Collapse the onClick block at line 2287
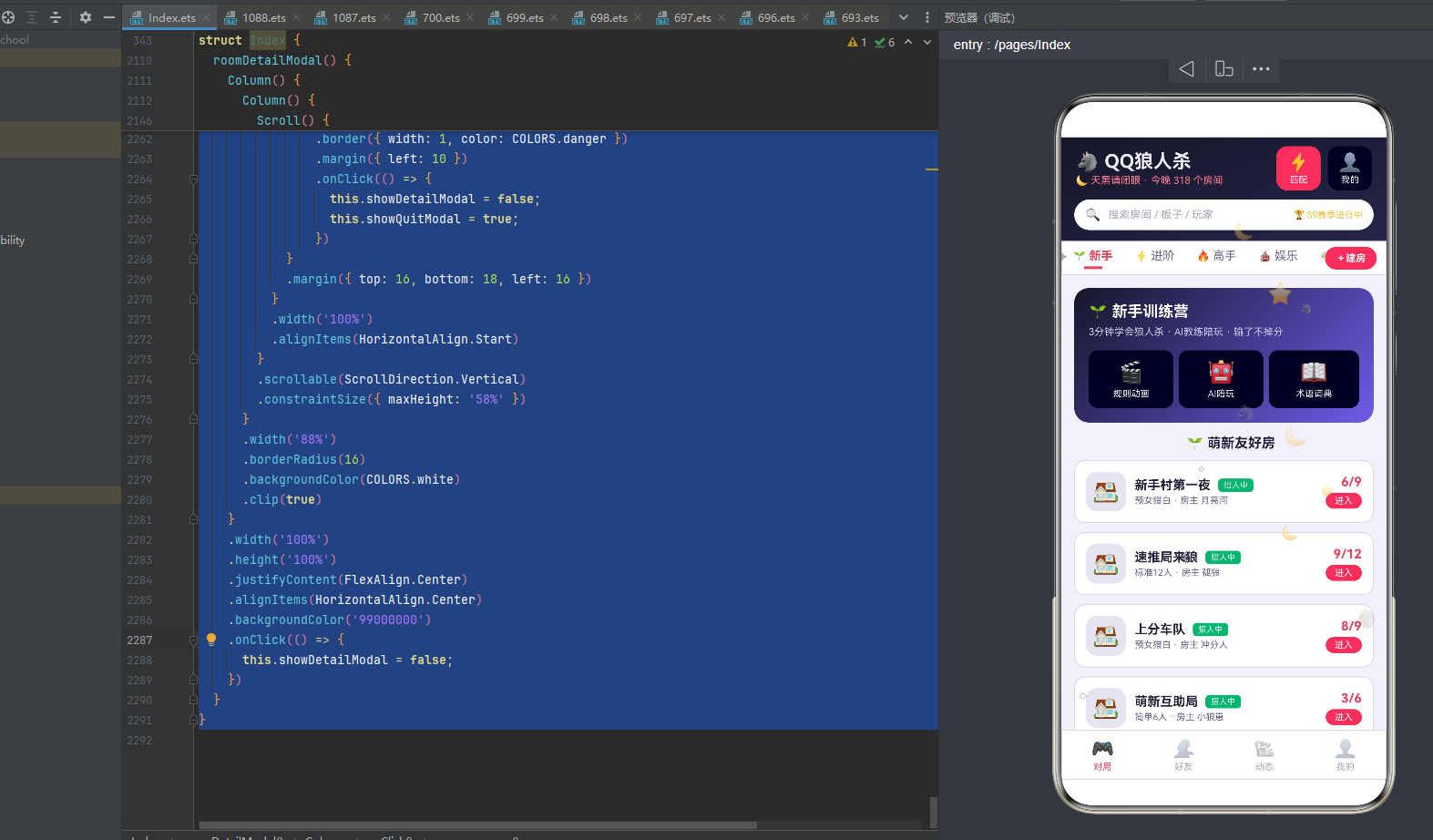 pyautogui.click(x=193, y=640)
